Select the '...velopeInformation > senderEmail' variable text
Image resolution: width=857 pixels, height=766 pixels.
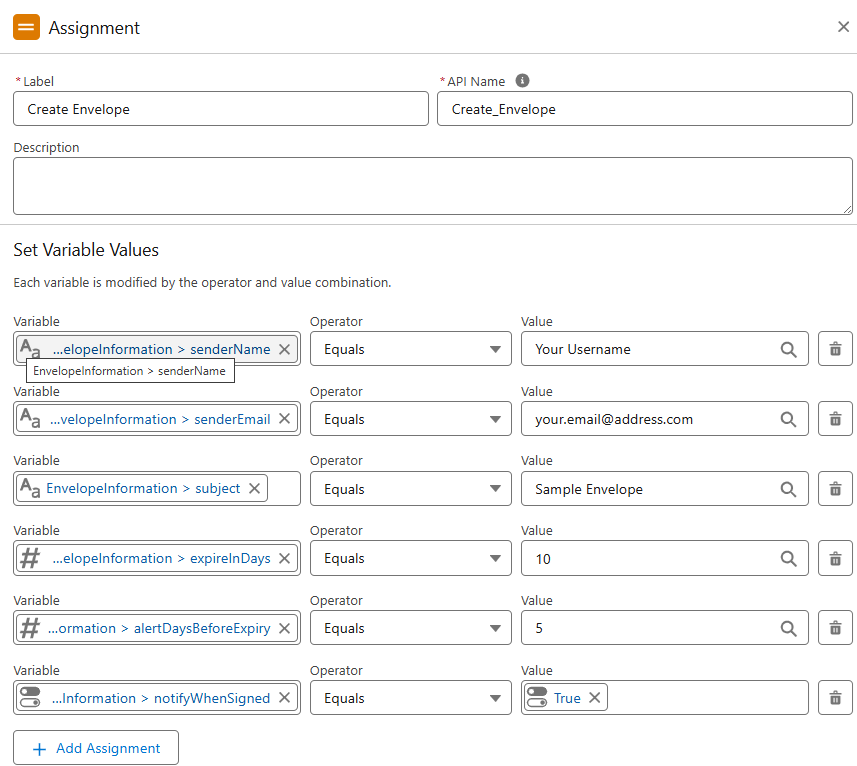coord(160,419)
